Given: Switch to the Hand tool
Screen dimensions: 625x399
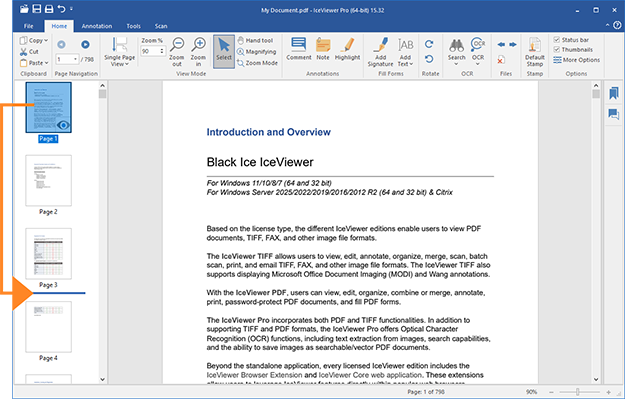Looking at the screenshot, I should [x=255, y=40].
